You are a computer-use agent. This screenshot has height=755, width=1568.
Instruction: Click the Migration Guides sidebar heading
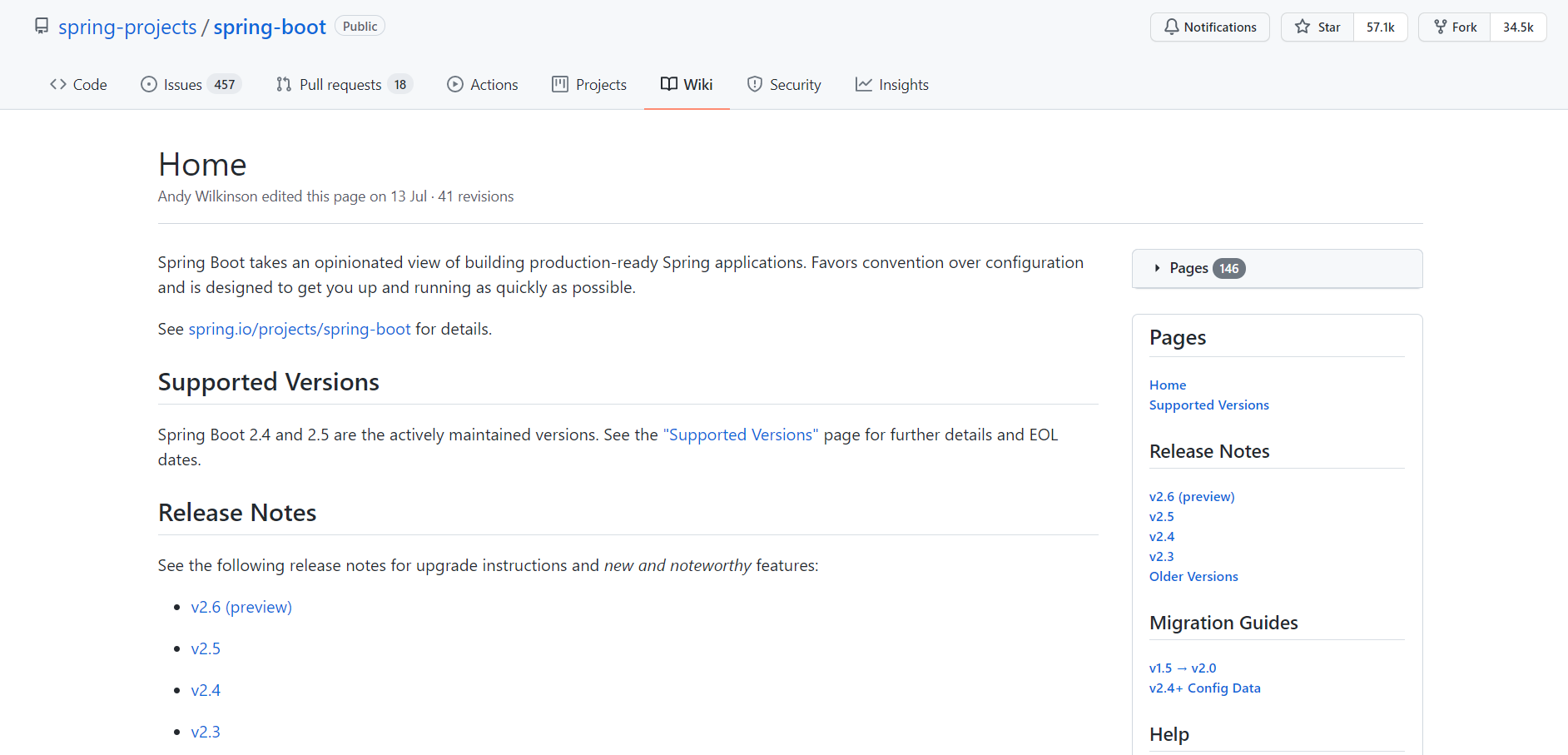1223,623
